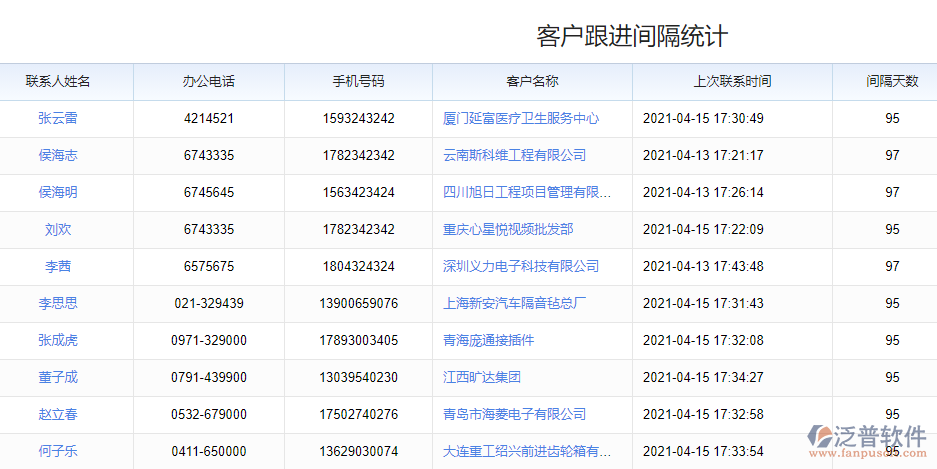Open customer 上海新安汽车隔音毡总厂

pos(514,303)
